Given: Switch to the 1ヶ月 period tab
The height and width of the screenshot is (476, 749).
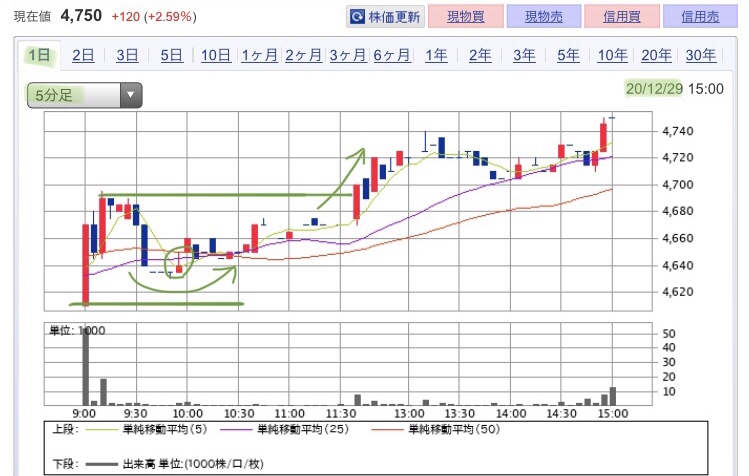Looking at the screenshot, I should [x=259, y=55].
